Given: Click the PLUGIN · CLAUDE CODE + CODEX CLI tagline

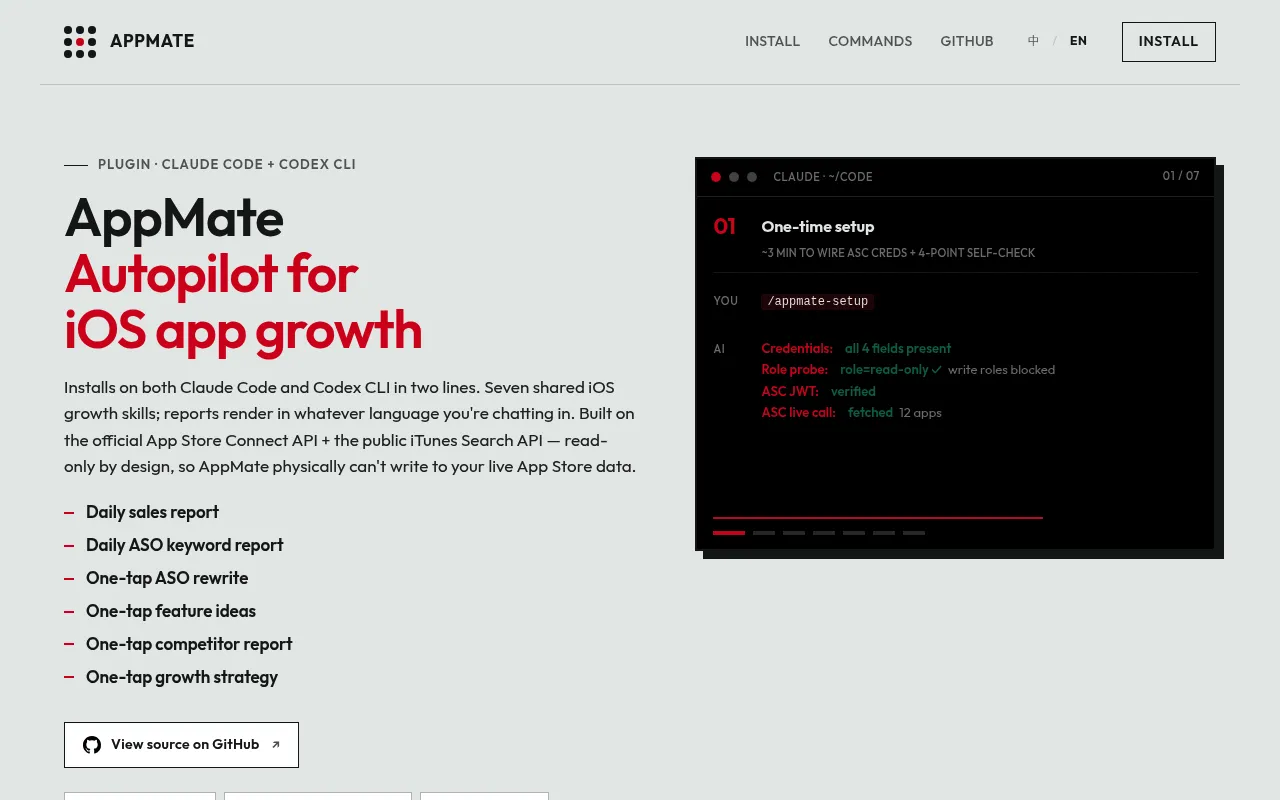Looking at the screenshot, I should 227,164.
